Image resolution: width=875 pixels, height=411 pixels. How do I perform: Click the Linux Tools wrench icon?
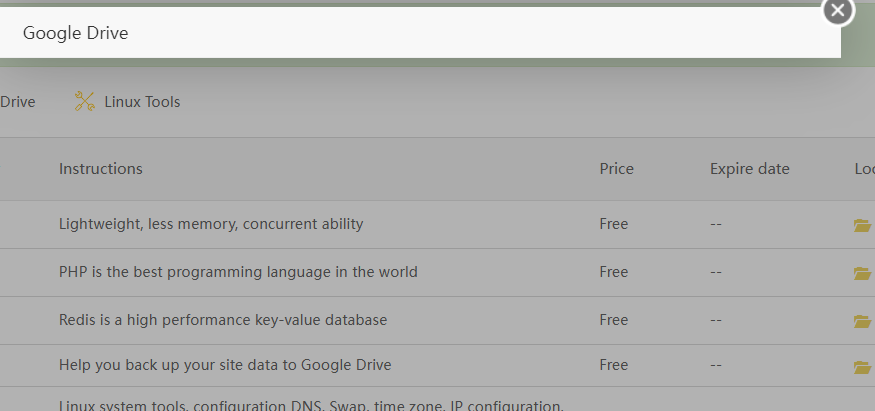pyautogui.click(x=85, y=101)
